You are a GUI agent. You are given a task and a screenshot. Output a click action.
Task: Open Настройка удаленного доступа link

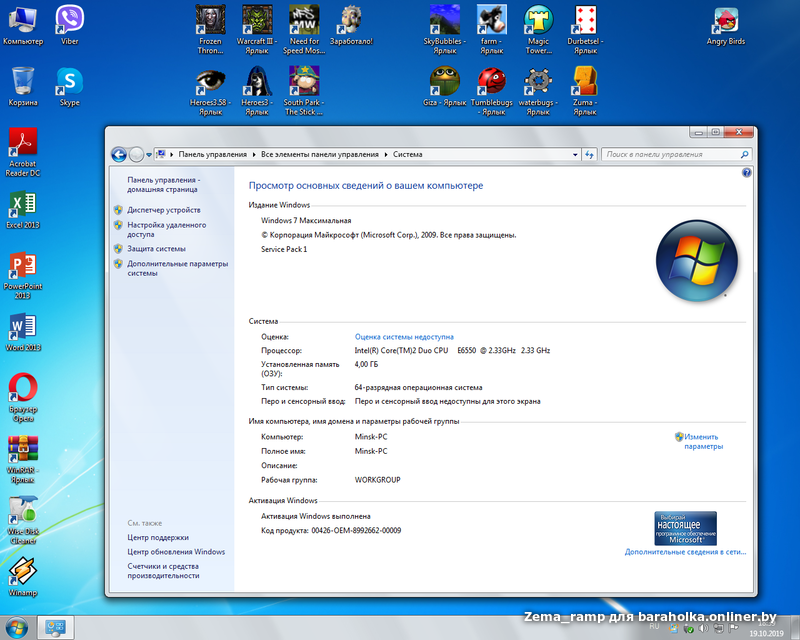pyautogui.click(x=166, y=229)
